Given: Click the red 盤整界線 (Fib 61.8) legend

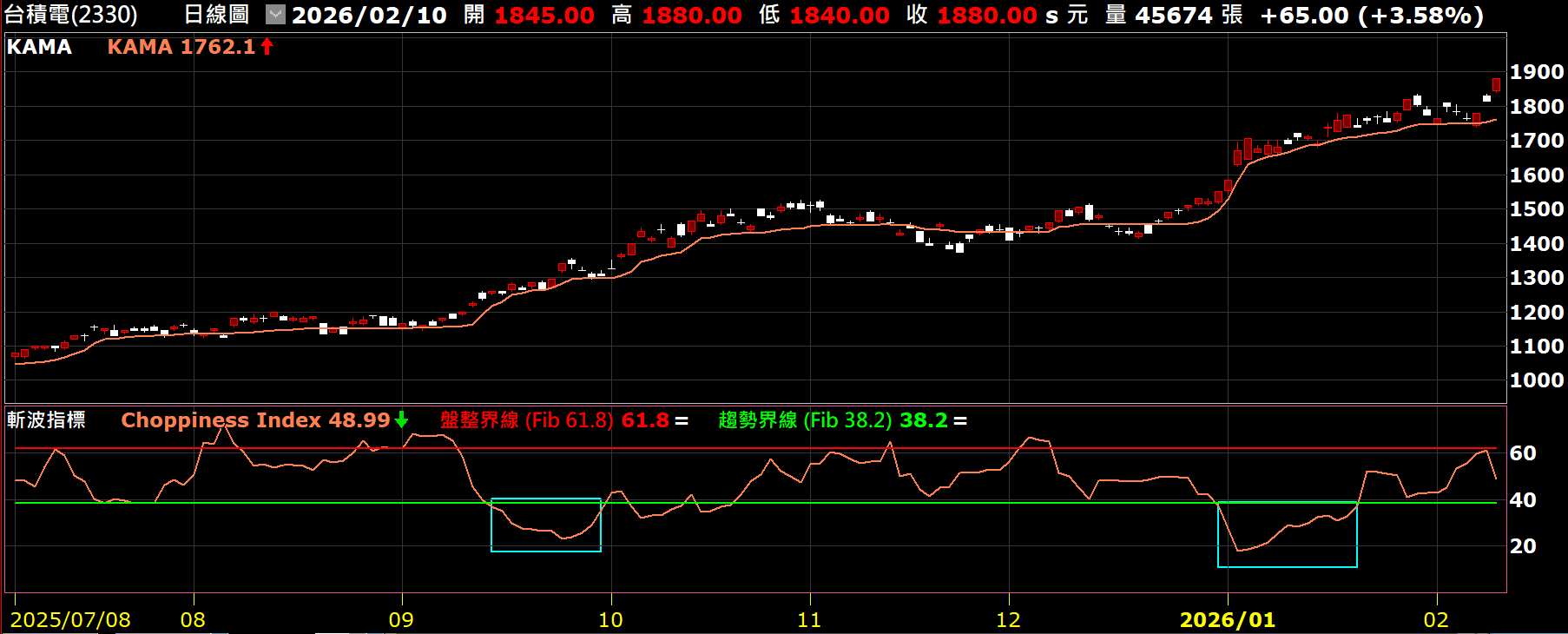Looking at the screenshot, I should [526, 420].
